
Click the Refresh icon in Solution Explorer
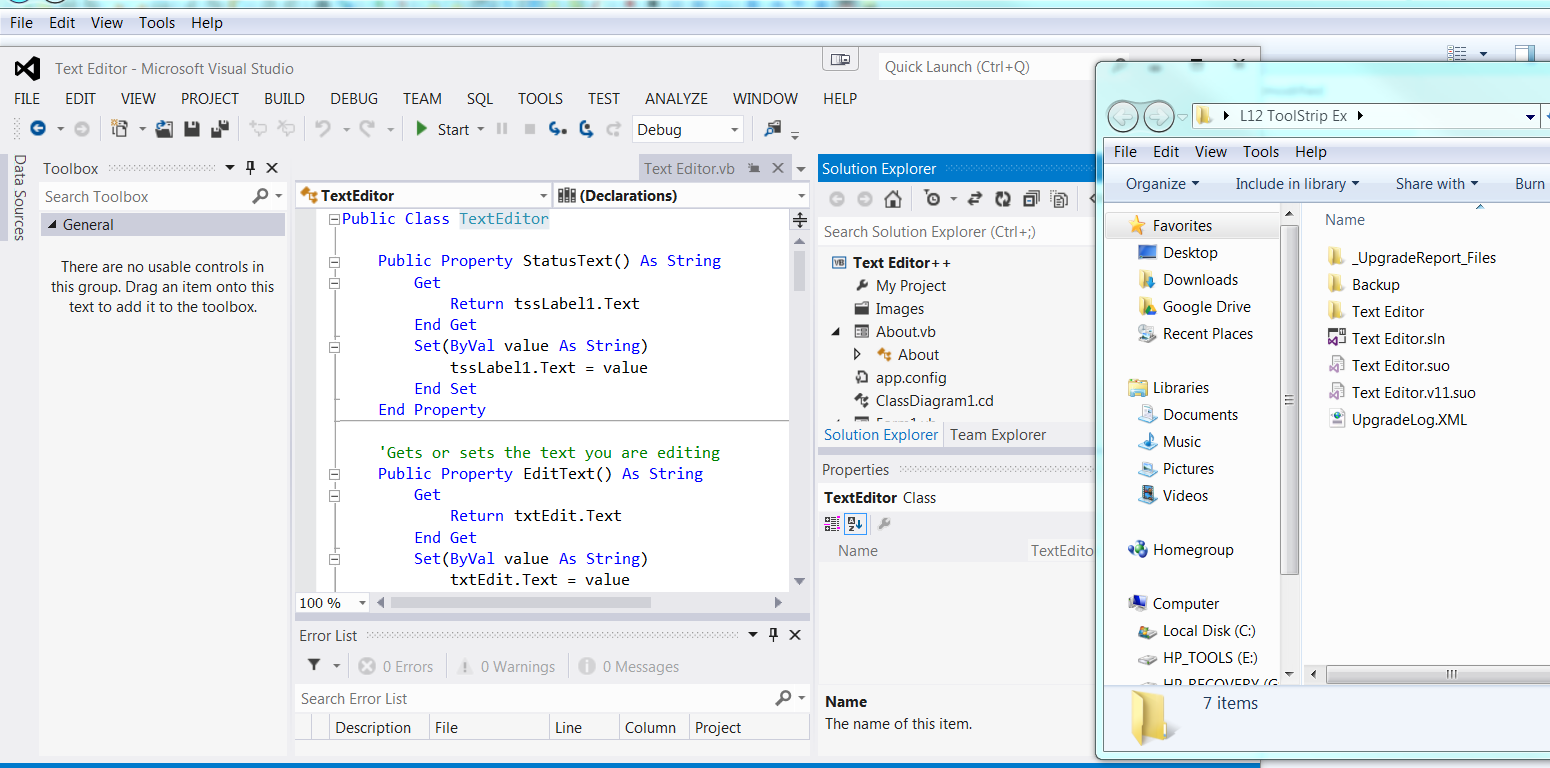[x=1003, y=199]
